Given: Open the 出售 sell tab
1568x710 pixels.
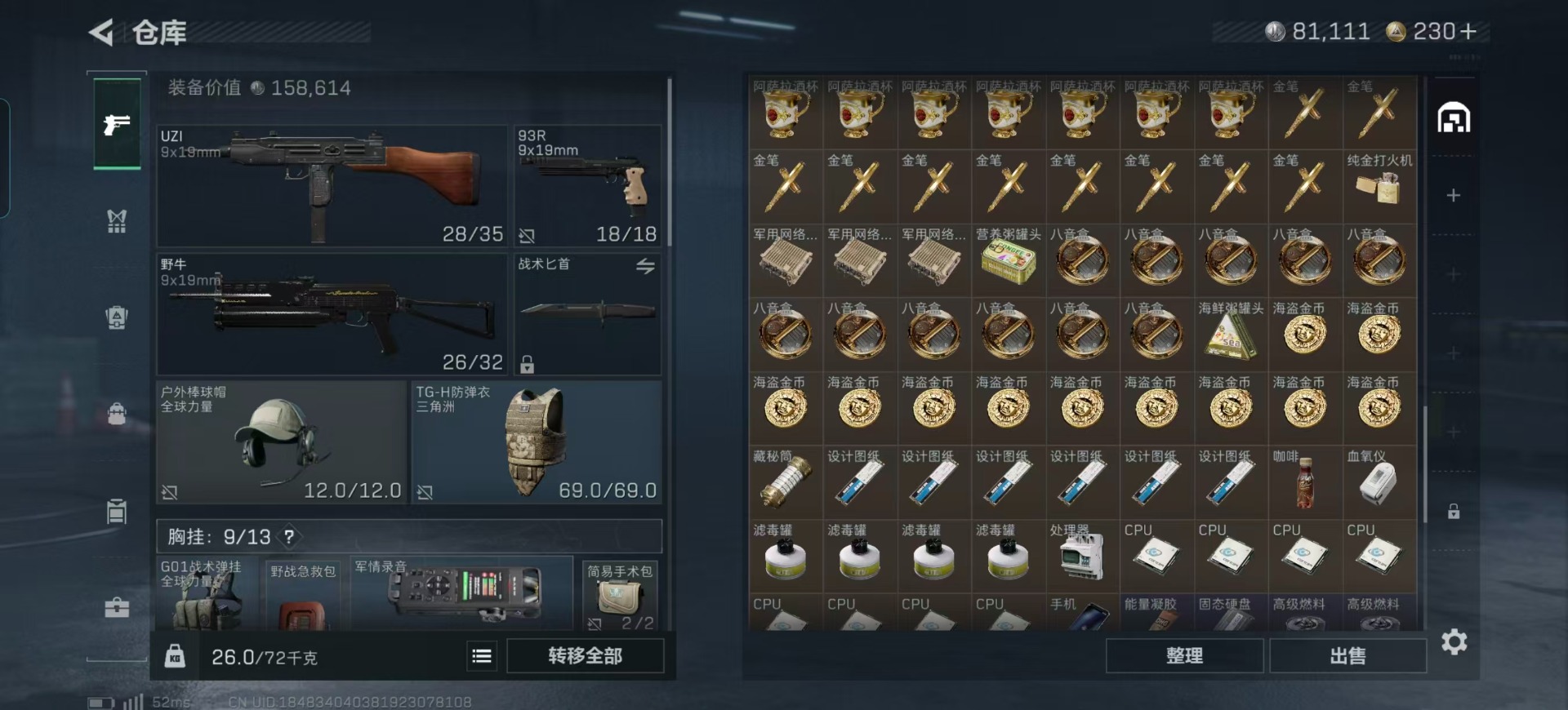Looking at the screenshot, I should tap(1347, 656).
